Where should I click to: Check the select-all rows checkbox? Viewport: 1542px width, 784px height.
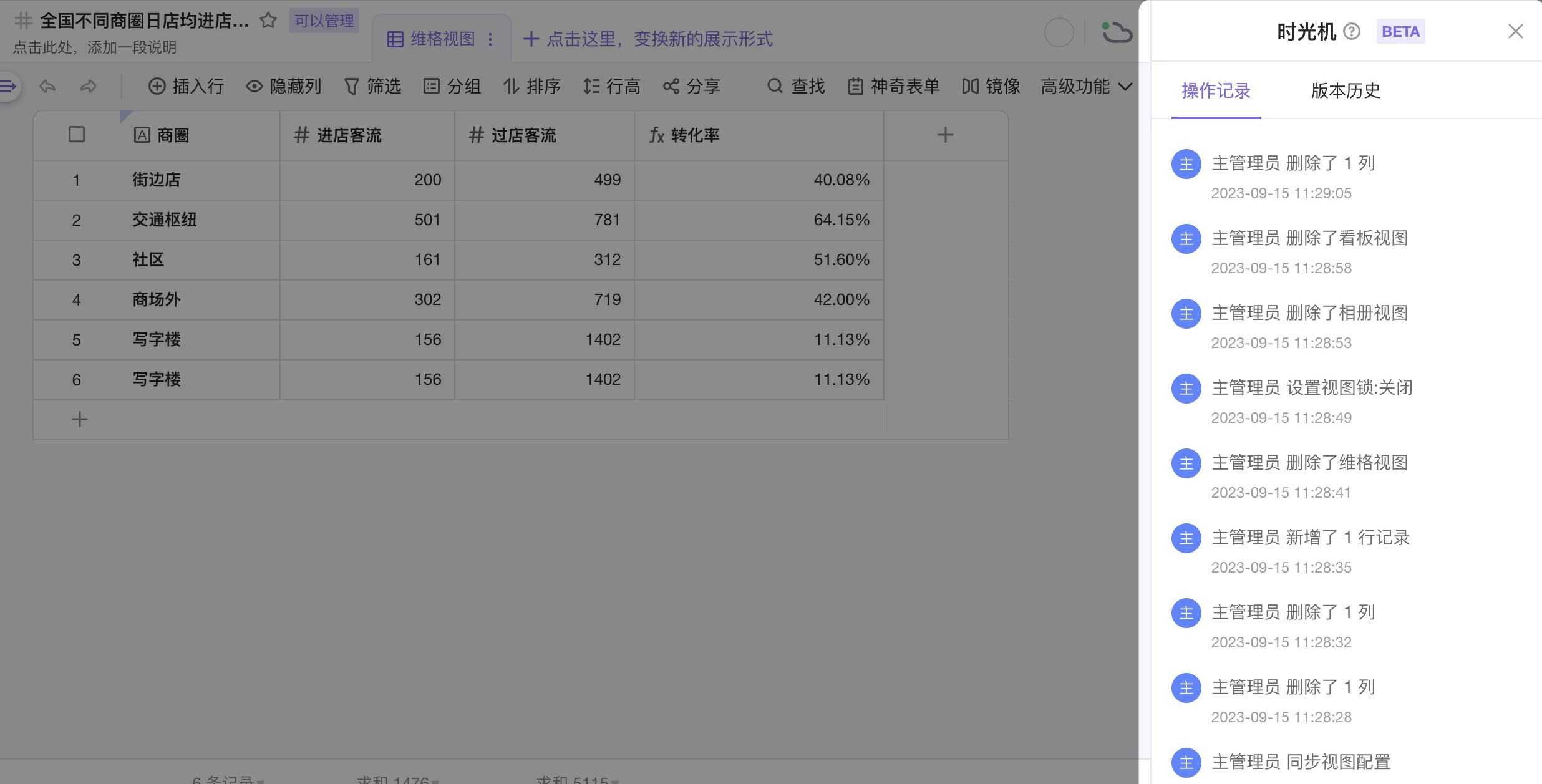[77, 135]
